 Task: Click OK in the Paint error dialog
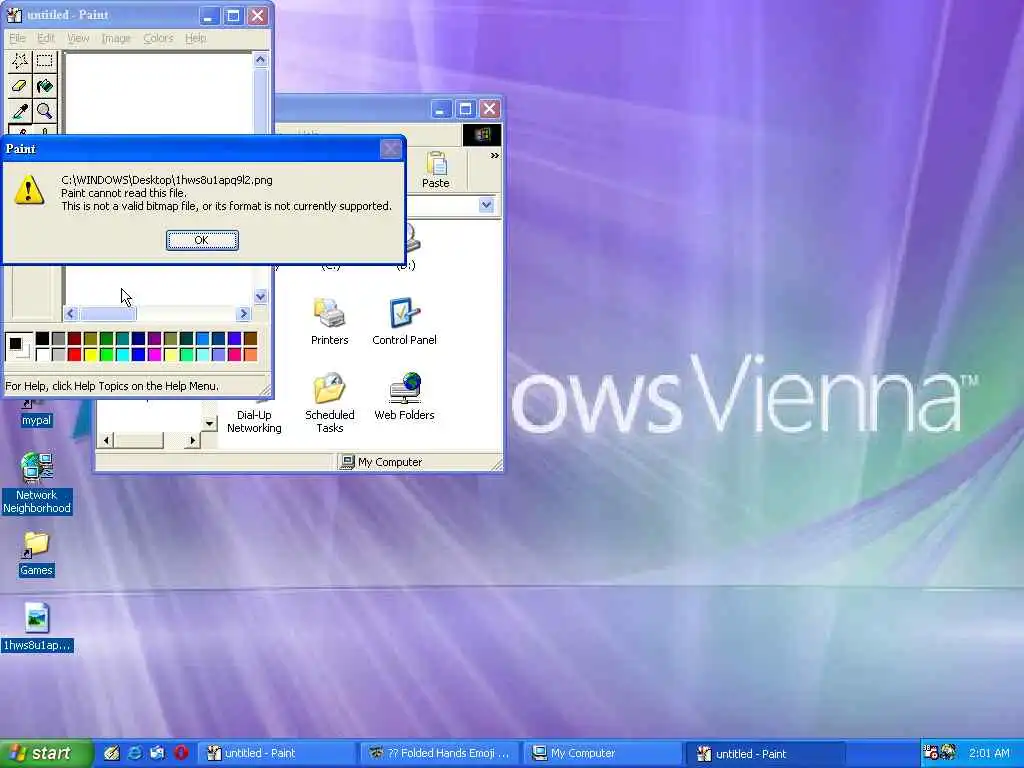click(202, 240)
